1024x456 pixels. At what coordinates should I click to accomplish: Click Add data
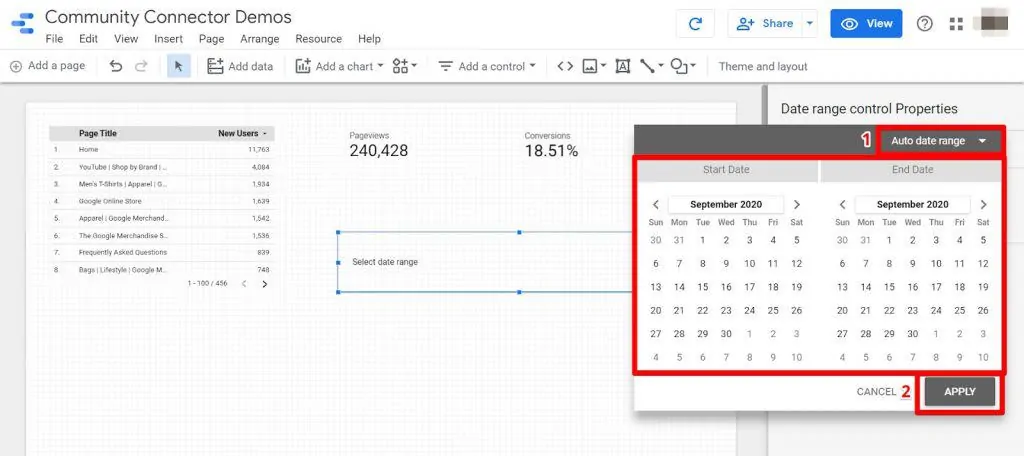[240, 66]
